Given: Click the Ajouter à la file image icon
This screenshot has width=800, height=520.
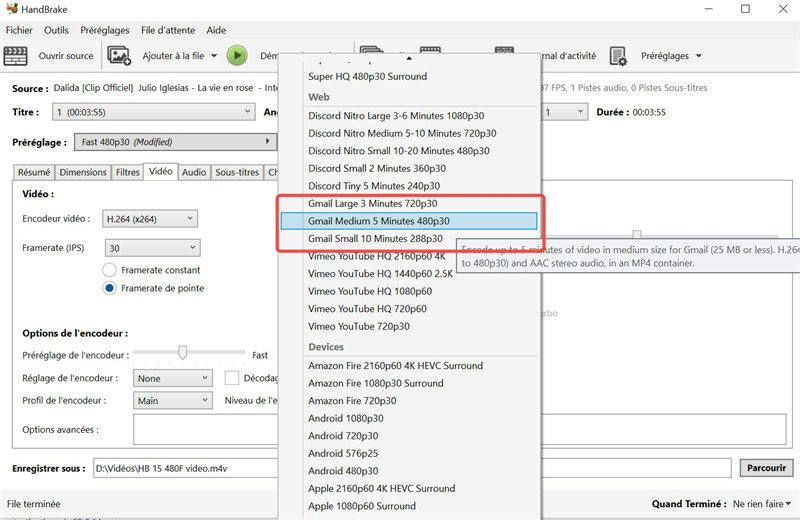Looking at the screenshot, I should click(119, 56).
